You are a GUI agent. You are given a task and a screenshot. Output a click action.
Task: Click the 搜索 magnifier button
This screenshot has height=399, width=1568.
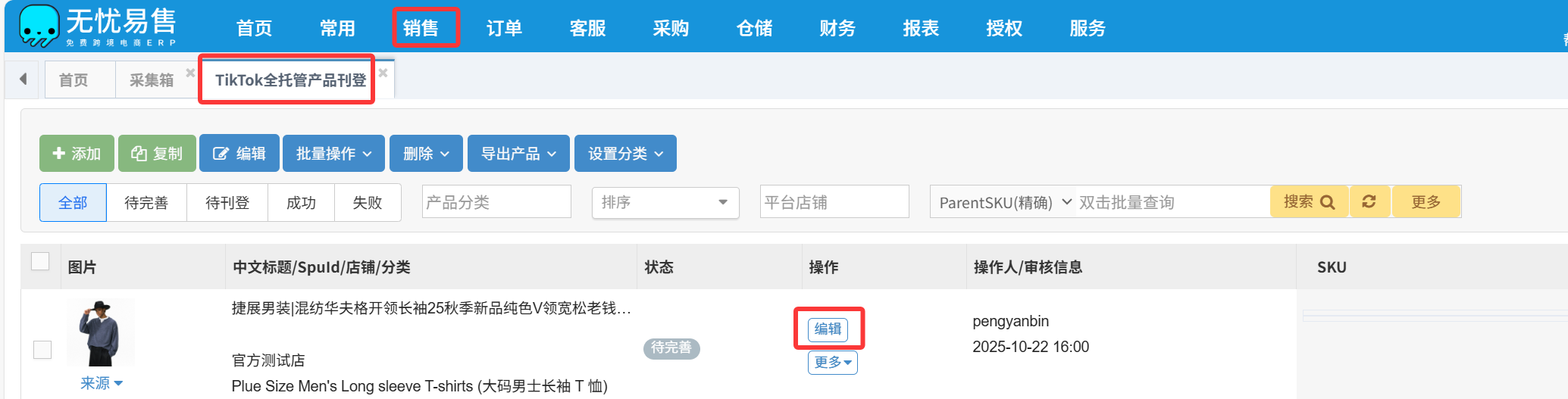coord(1309,201)
